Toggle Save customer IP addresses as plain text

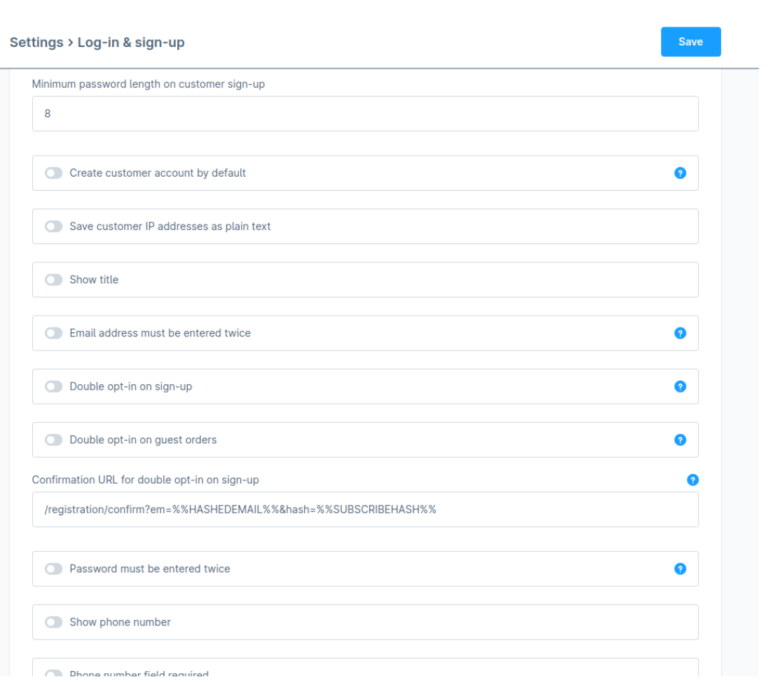point(53,227)
